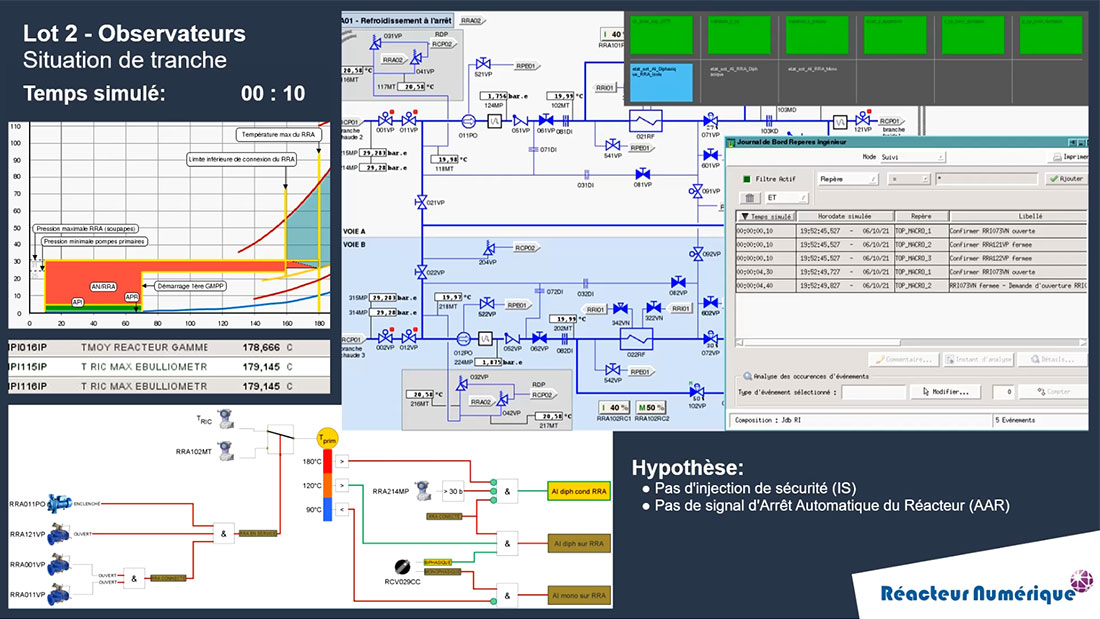
Task: Click pump 012PO symbol
Action: click(463, 338)
